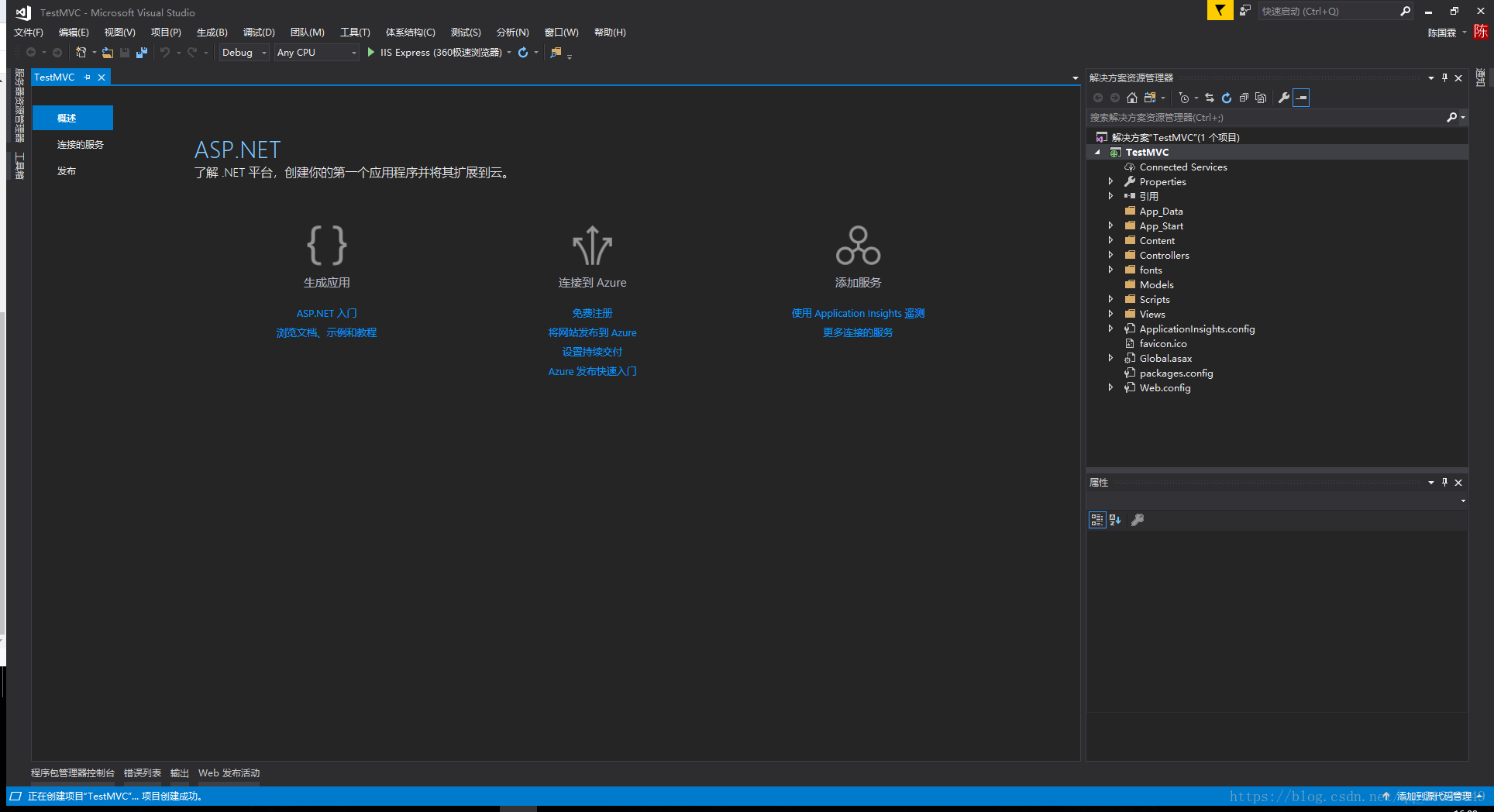The width and height of the screenshot is (1494, 812).
Task: Click the Save All toolbar icon
Action: click(141, 53)
